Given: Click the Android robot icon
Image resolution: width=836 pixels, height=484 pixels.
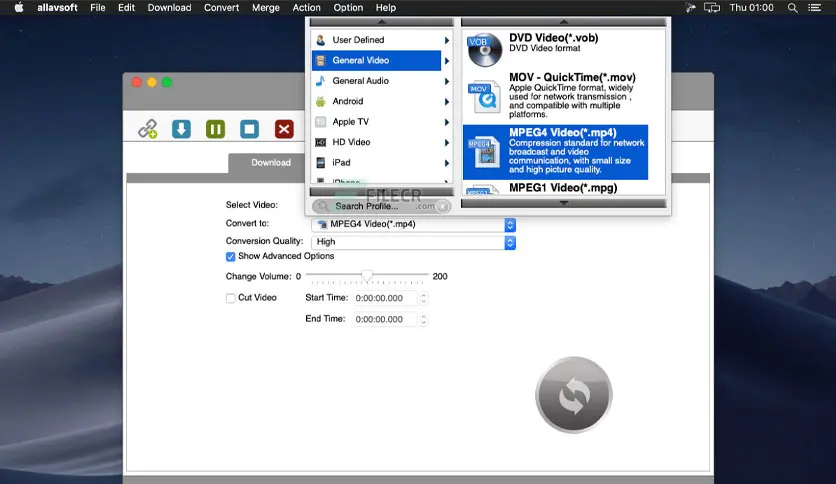Looking at the screenshot, I should 320,101.
